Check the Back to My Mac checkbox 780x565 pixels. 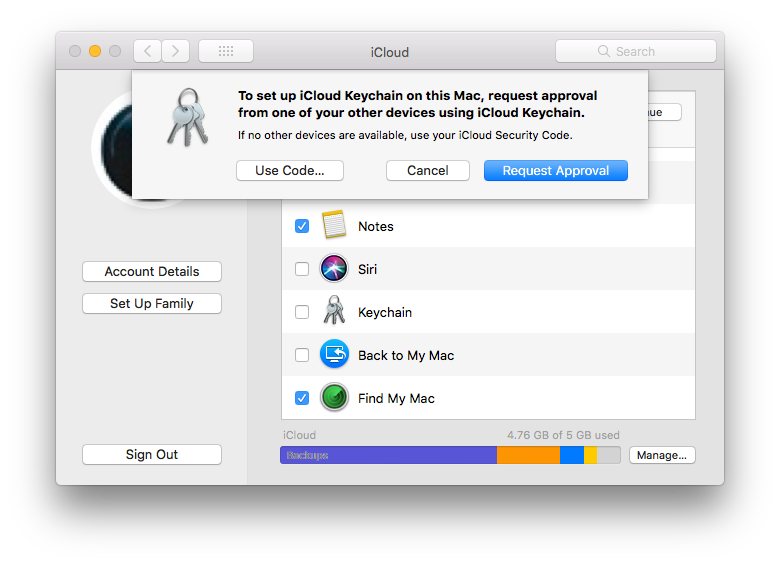click(x=302, y=355)
